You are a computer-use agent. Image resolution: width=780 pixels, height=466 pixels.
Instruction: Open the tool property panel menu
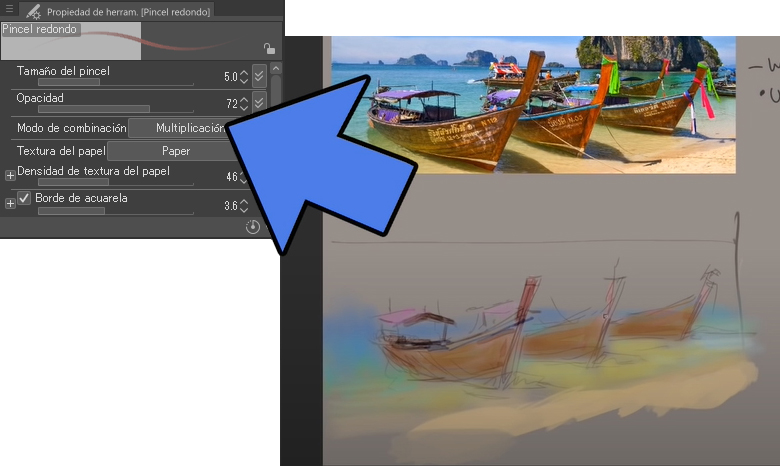pyautogui.click(x=10, y=11)
